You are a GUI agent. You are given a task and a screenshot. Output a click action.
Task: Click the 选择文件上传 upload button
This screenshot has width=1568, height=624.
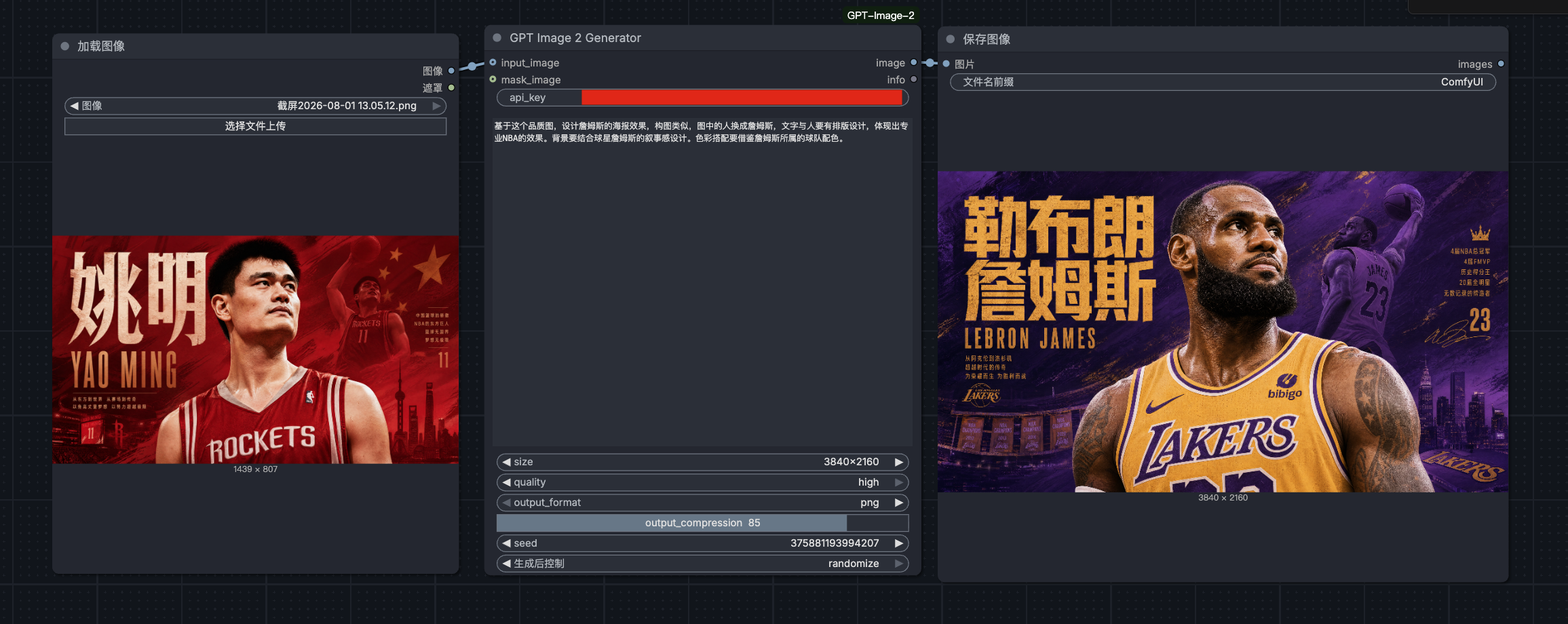(x=255, y=126)
